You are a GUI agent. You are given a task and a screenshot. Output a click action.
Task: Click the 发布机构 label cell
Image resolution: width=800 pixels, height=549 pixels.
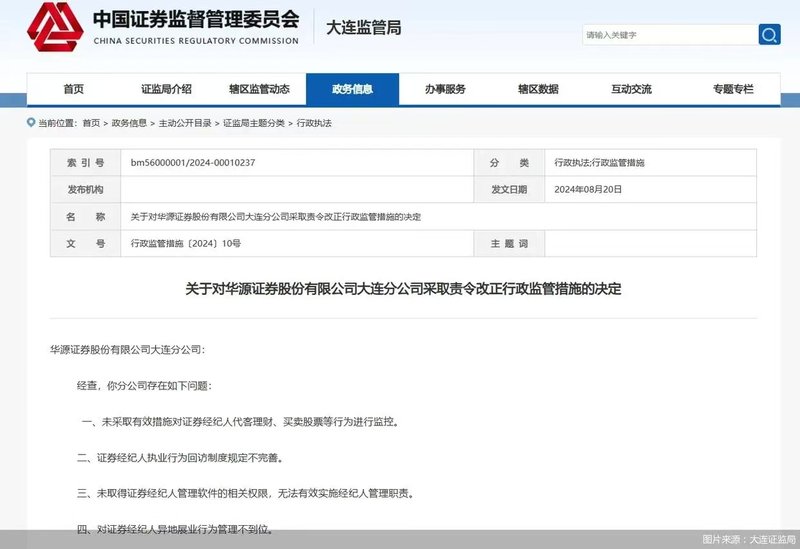point(85,189)
